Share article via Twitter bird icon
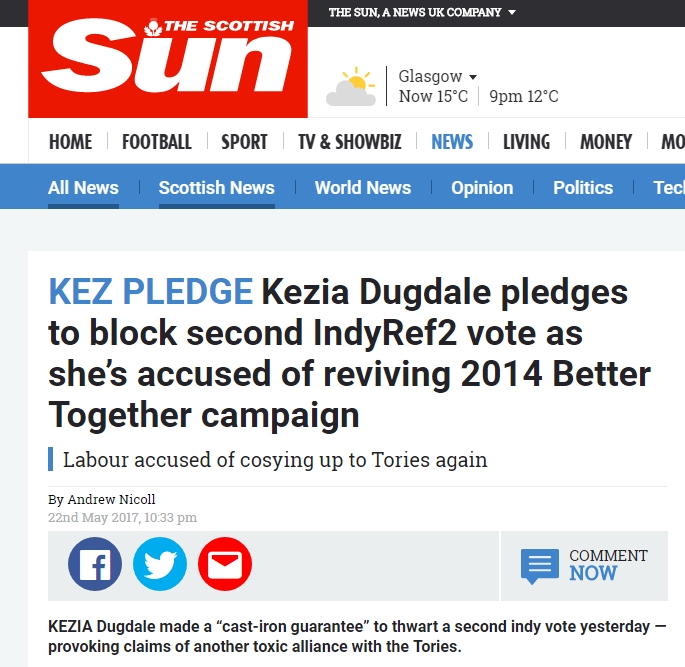The width and height of the screenshot is (685, 667). tap(160, 564)
